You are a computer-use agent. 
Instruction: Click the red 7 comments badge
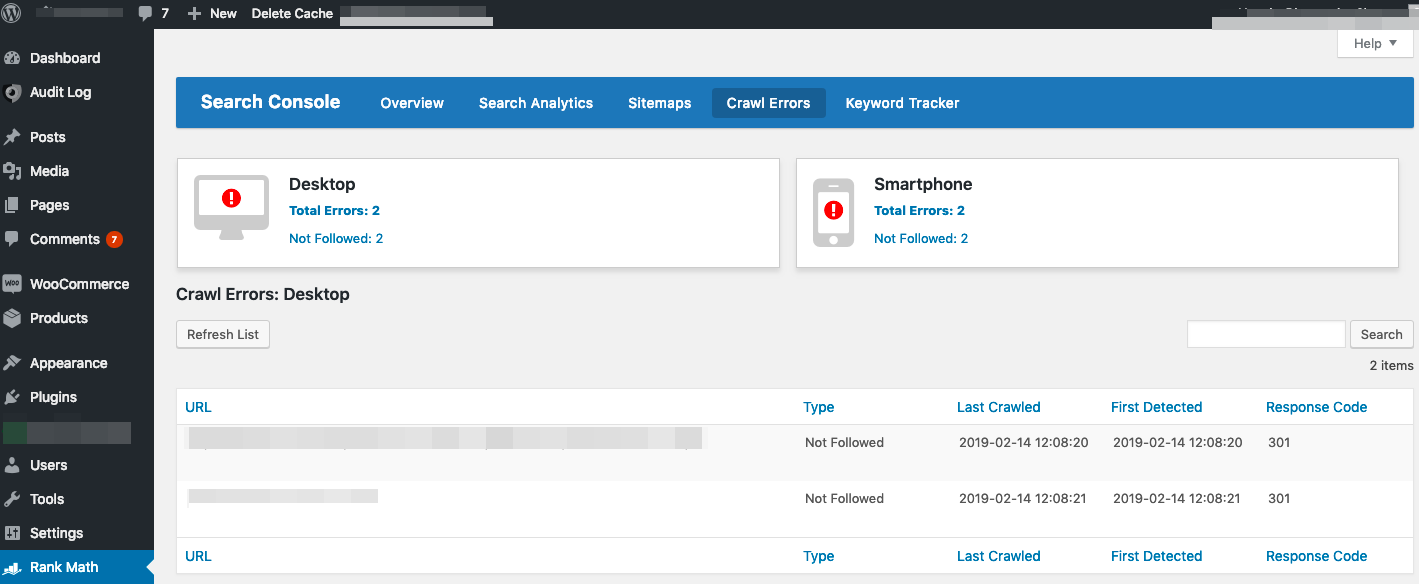point(114,239)
